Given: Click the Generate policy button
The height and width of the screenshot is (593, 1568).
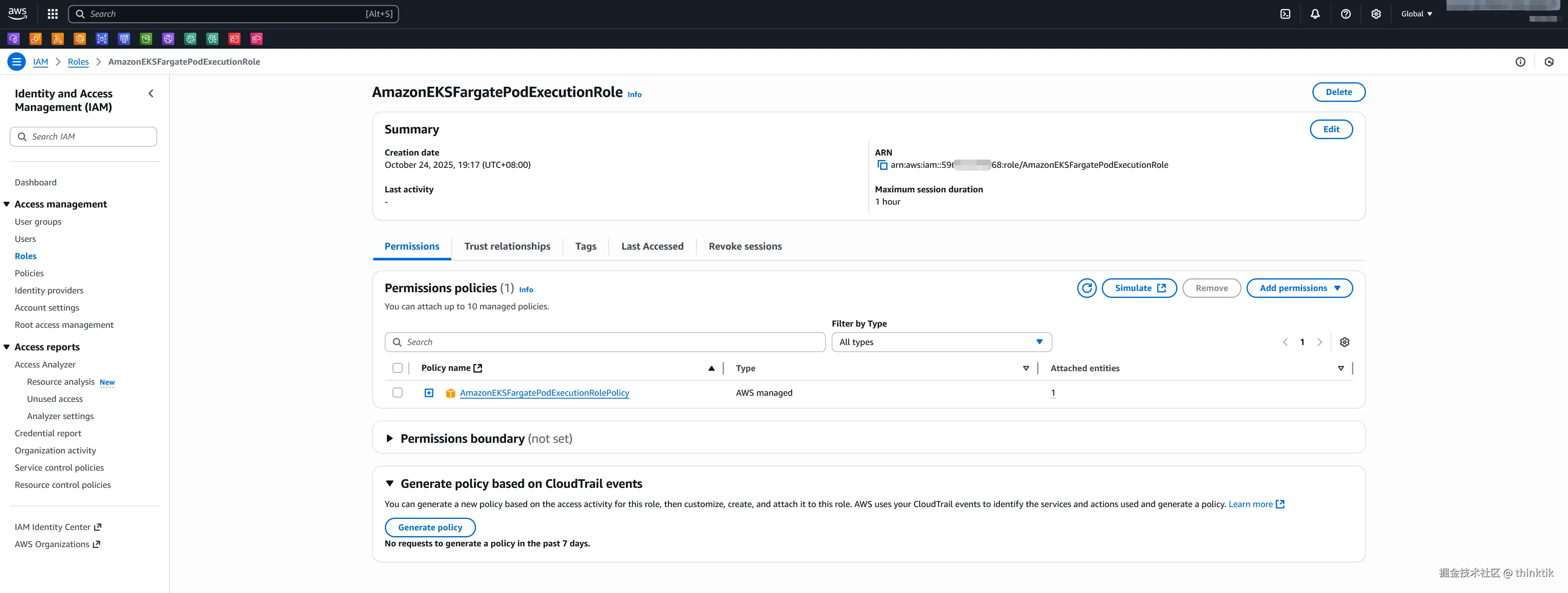Looking at the screenshot, I should pos(430,527).
